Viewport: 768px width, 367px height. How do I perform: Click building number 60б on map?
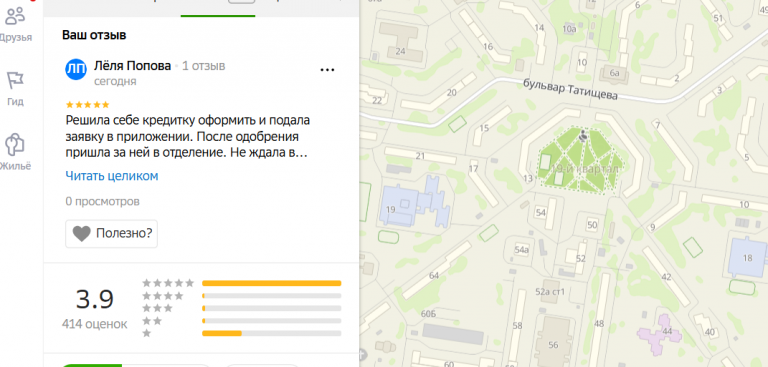point(428,314)
